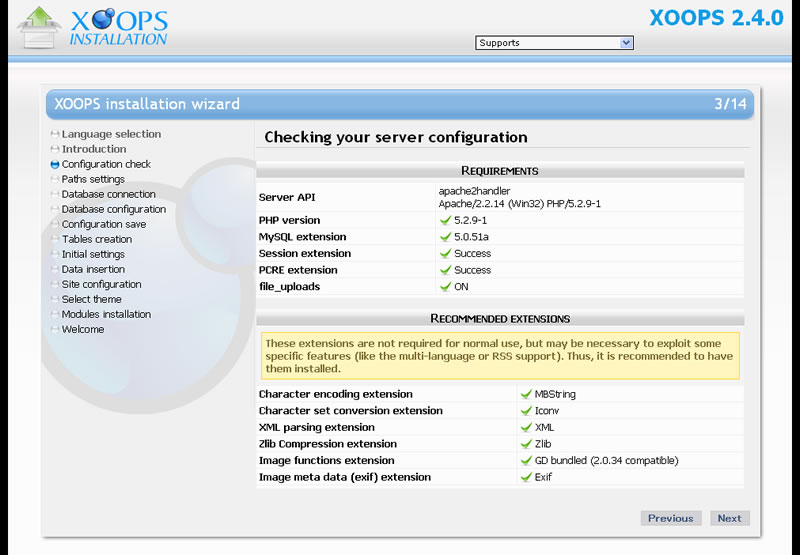Click blue bullet beside Configuration check
Image resolution: width=800 pixels, height=555 pixels.
click(x=55, y=164)
